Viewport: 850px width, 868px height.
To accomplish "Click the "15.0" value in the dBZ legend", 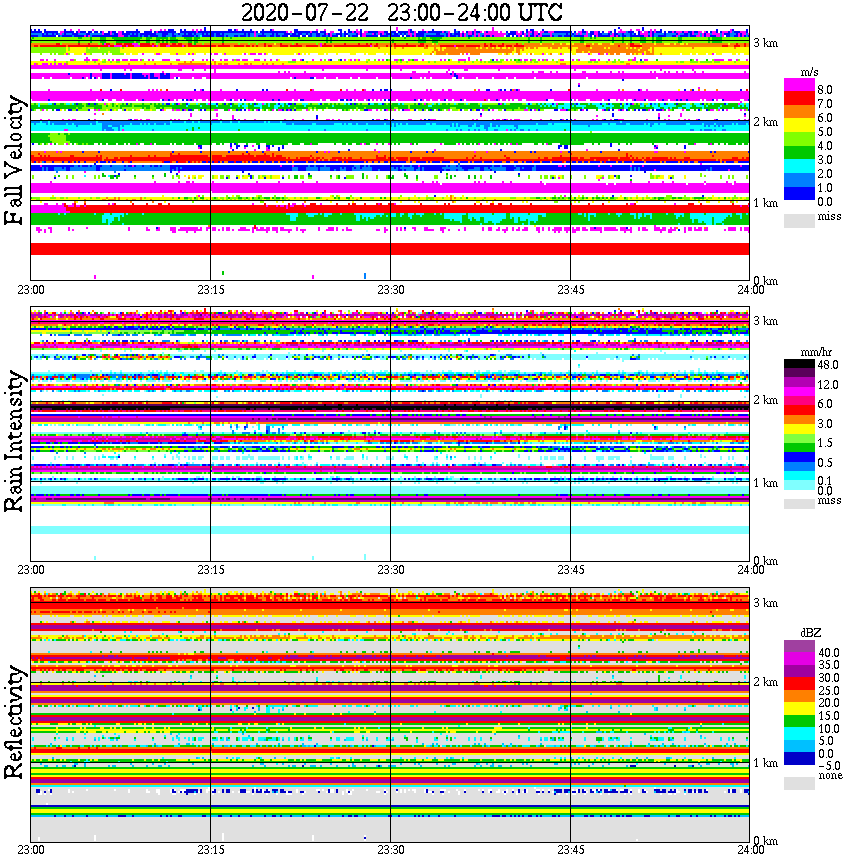I will pos(829,716).
